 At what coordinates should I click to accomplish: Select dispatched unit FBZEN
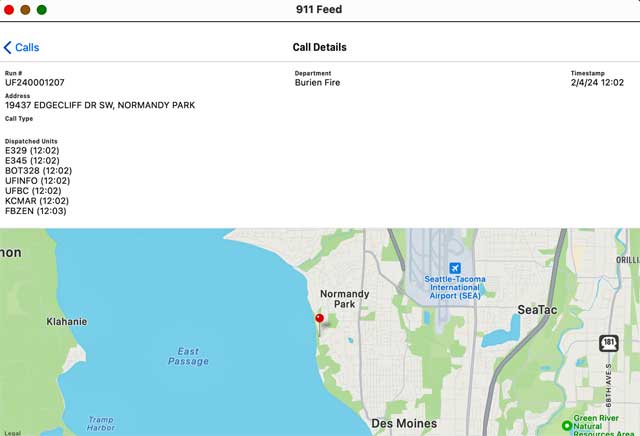(34, 211)
